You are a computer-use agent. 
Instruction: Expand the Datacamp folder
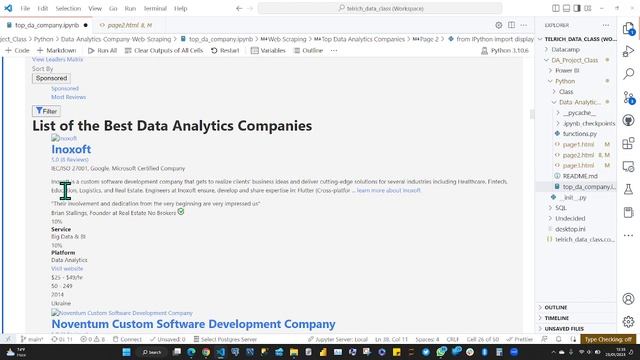tap(565, 49)
